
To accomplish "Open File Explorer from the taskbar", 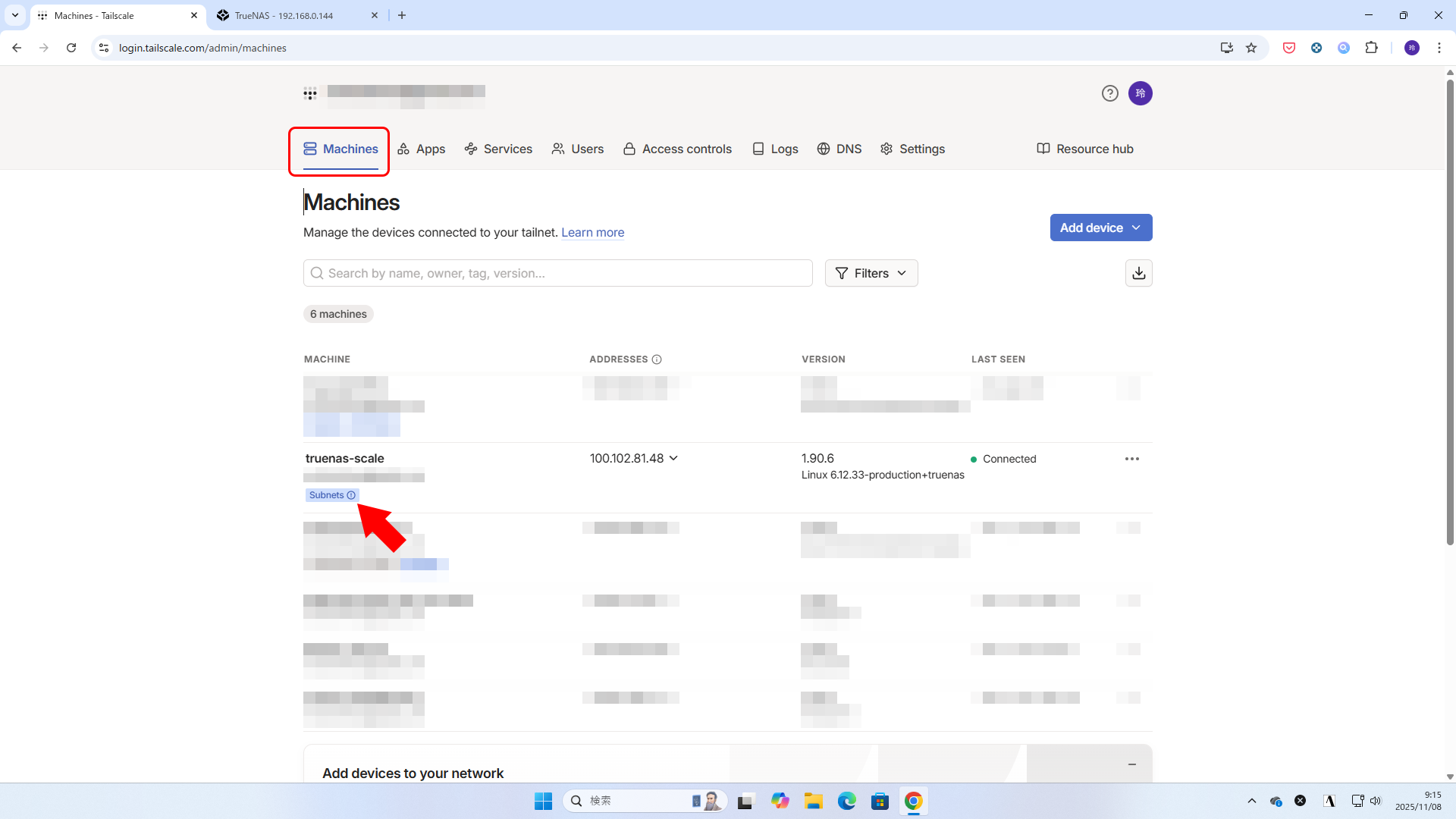I will click(x=813, y=802).
